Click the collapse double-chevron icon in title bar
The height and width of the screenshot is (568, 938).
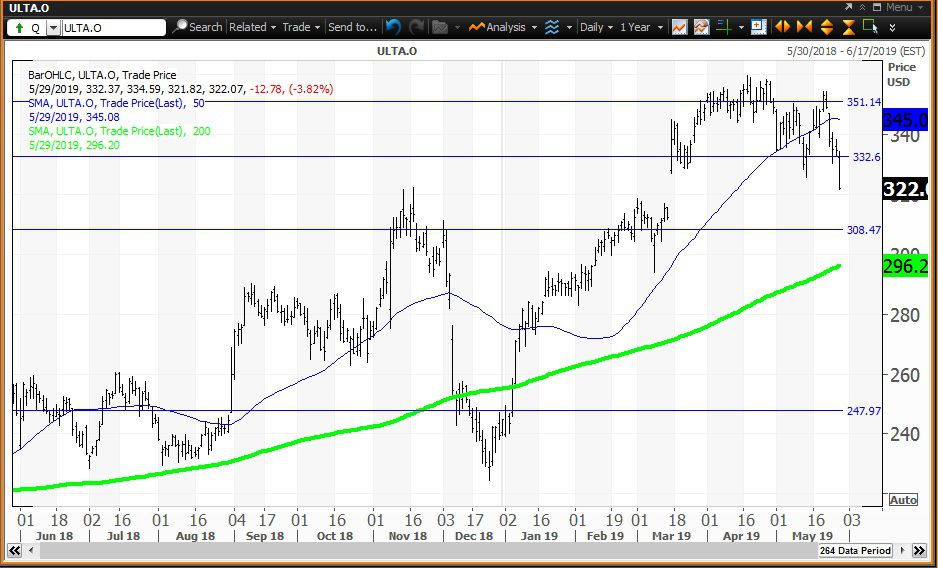[x=863, y=7]
